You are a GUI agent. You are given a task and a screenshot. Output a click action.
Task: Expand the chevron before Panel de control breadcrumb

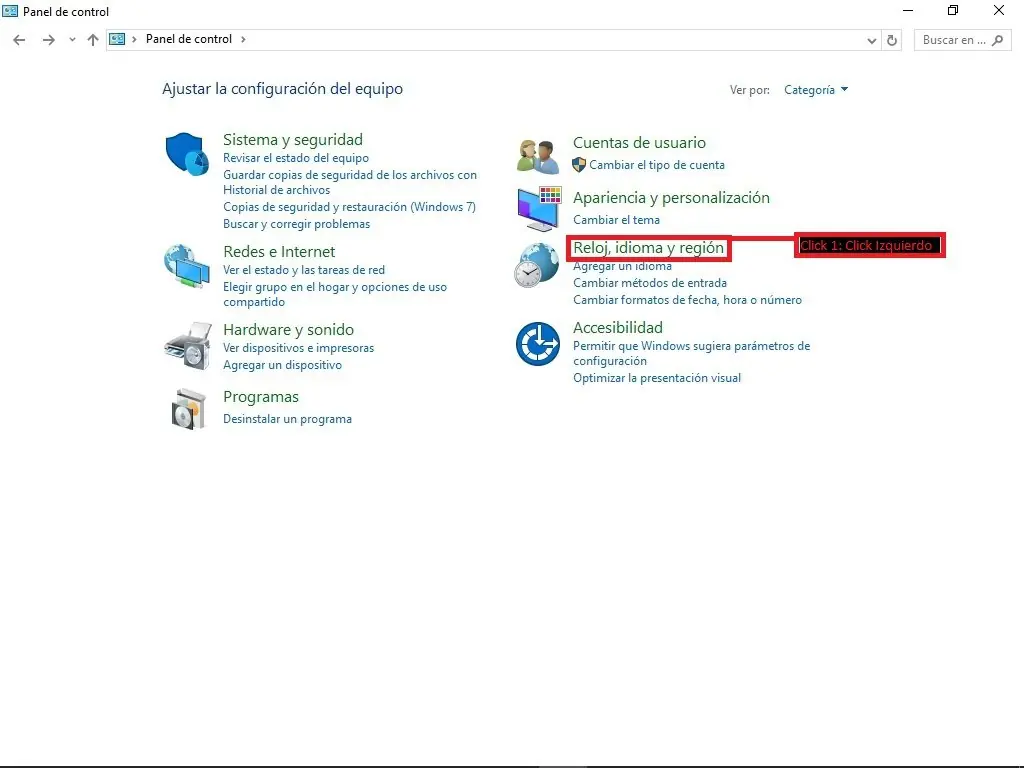135,39
